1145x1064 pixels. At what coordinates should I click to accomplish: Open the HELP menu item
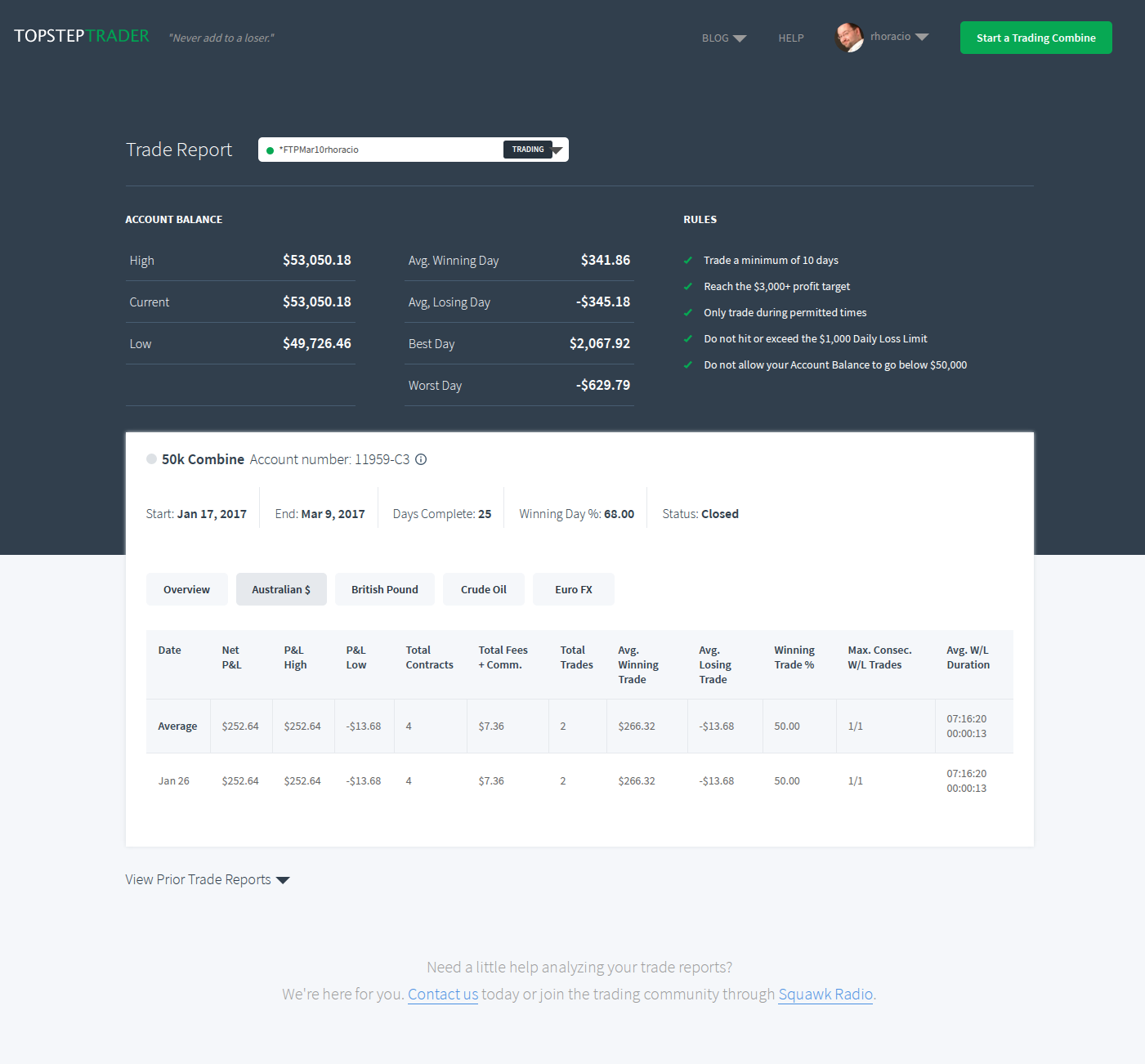791,38
